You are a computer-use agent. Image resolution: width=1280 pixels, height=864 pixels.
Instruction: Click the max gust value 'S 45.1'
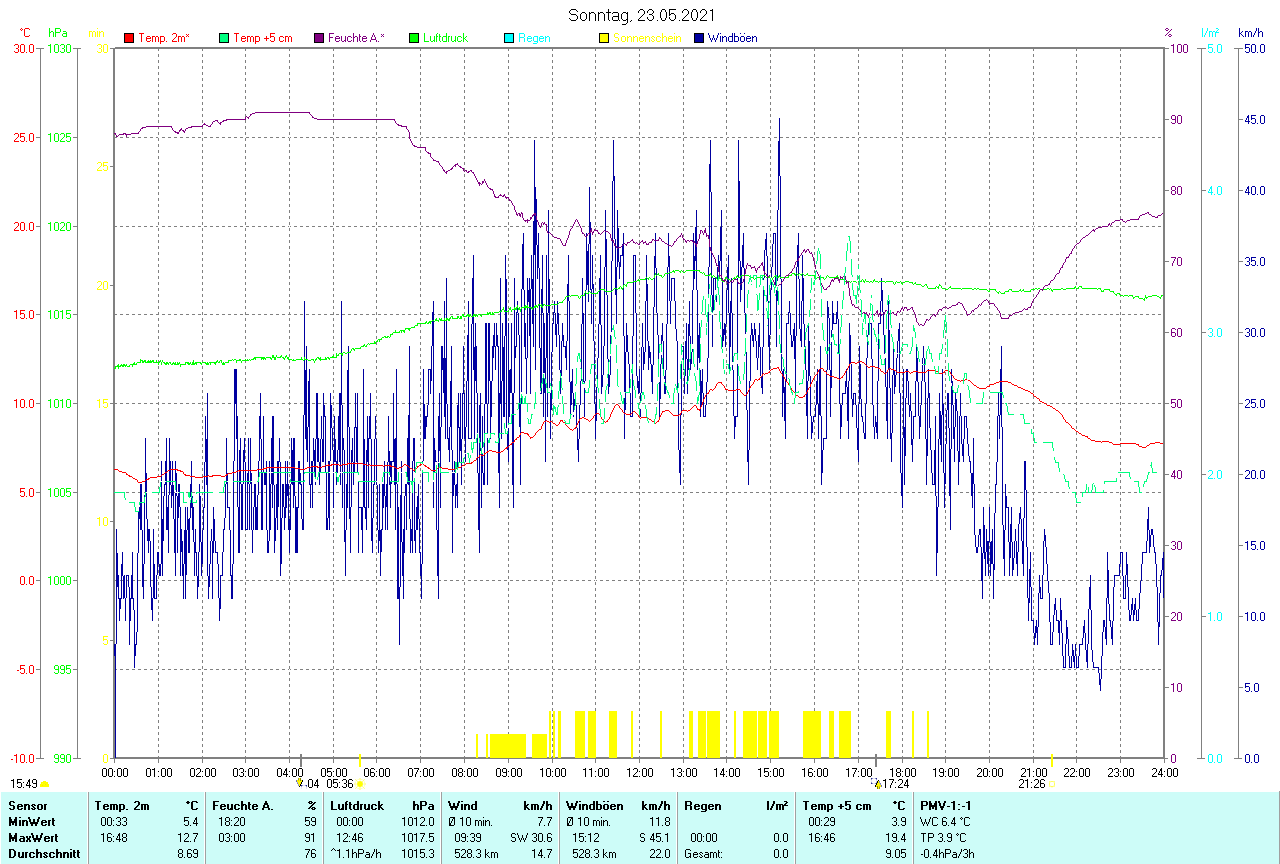(653, 838)
